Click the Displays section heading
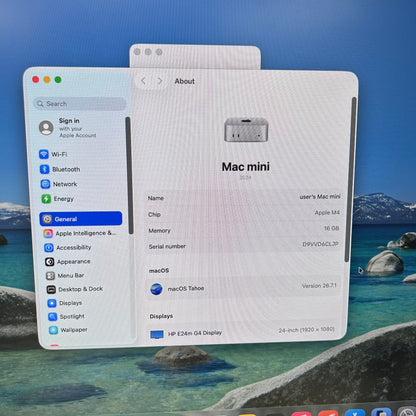Image resolution: width=416 pixels, height=416 pixels. click(161, 316)
